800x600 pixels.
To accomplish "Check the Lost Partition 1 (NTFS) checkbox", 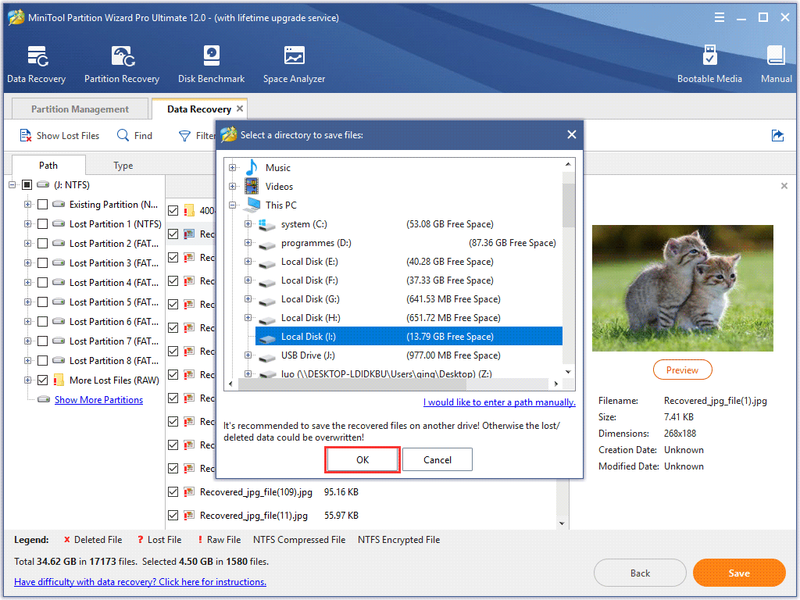I will [x=43, y=224].
